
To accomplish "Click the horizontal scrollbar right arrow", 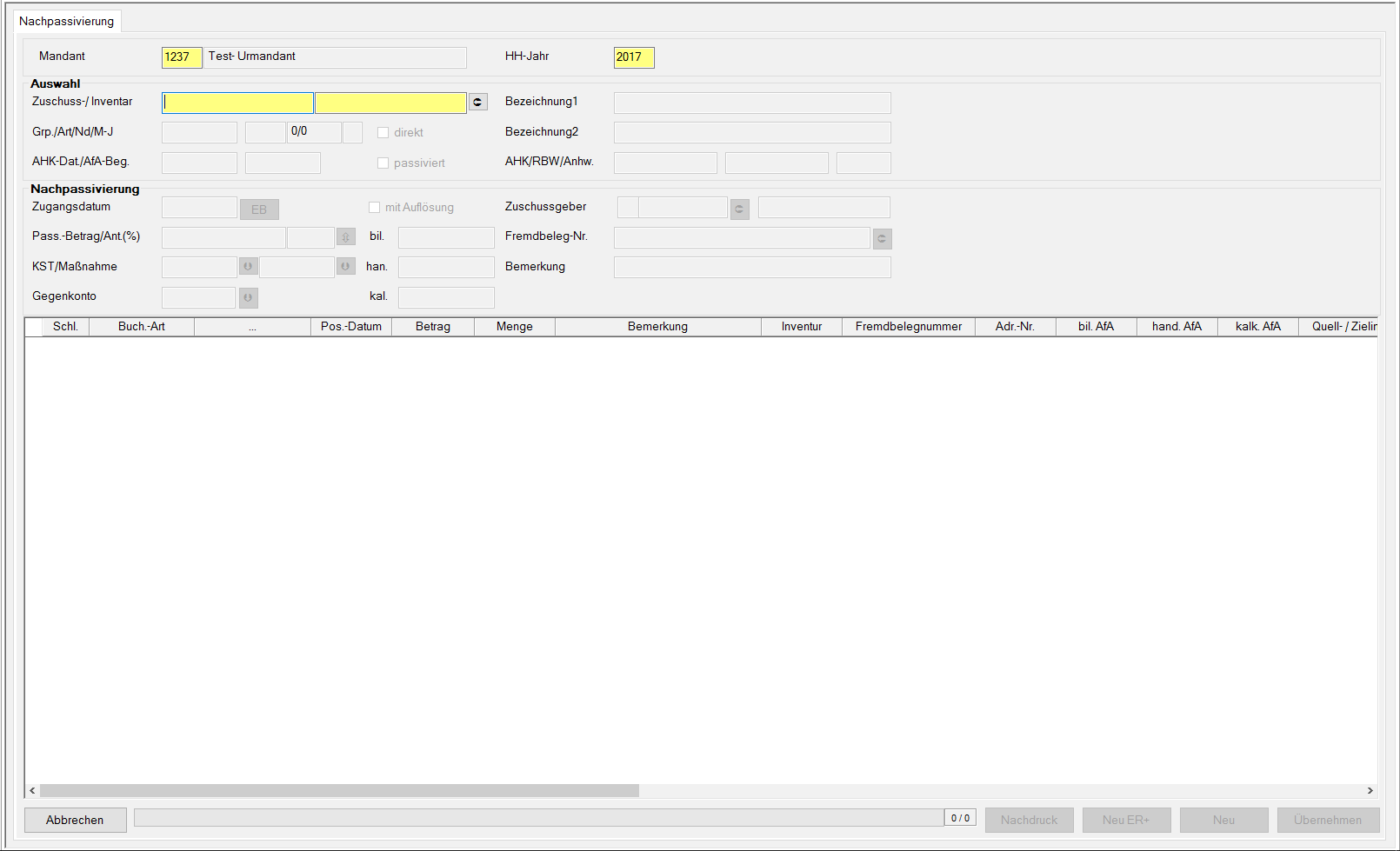I will [1370, 791].
